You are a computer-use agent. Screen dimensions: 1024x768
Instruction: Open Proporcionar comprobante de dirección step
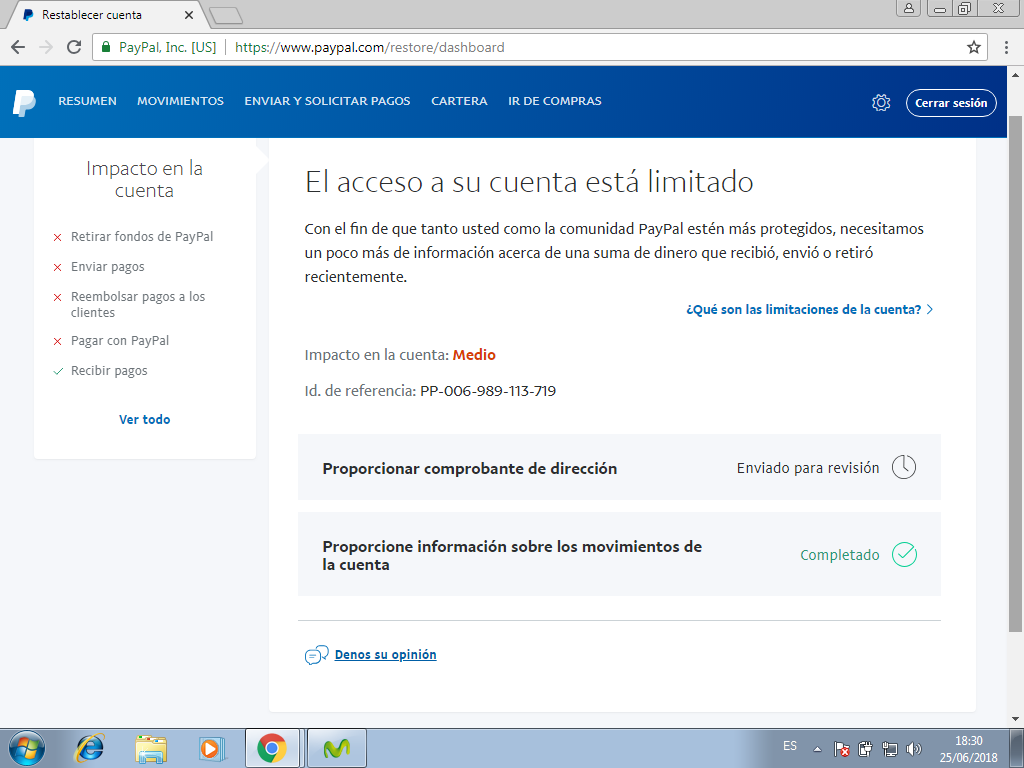pos(619,468)
